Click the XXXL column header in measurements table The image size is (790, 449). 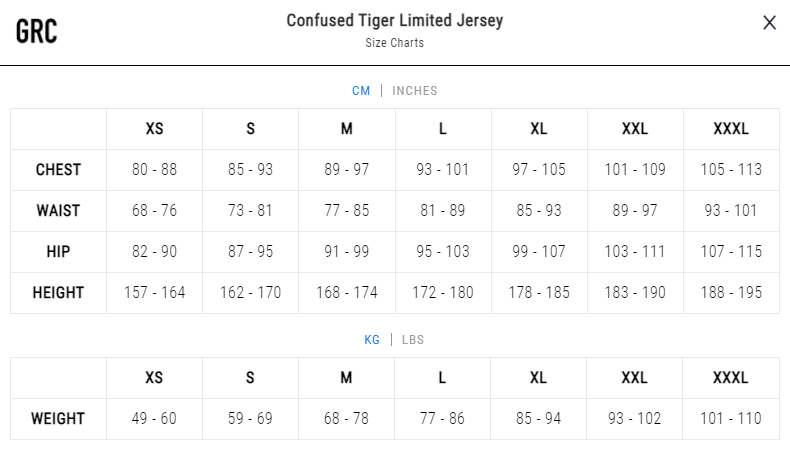[x=731, y=129]
